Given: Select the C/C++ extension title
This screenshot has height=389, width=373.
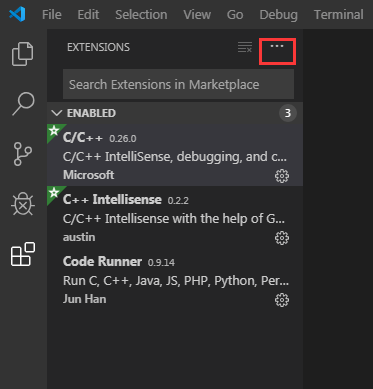Looking at the screenshot, I should tap(83, 137).
